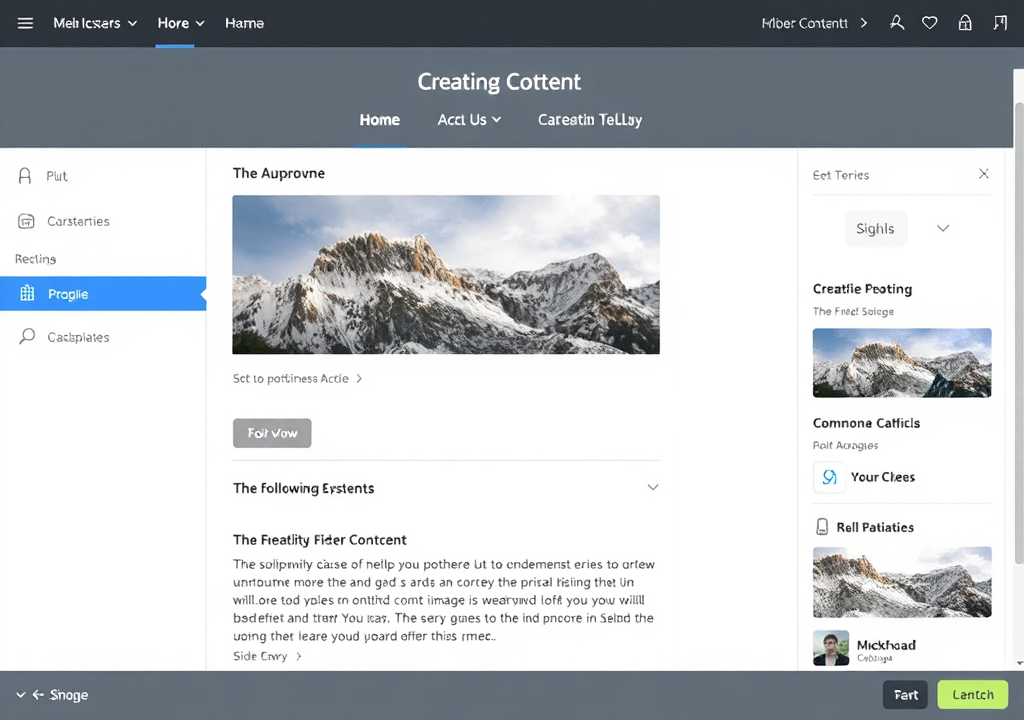Click the Side Cnvy chevron
This screenshot has height=720, width=1024.
(298, 656)
